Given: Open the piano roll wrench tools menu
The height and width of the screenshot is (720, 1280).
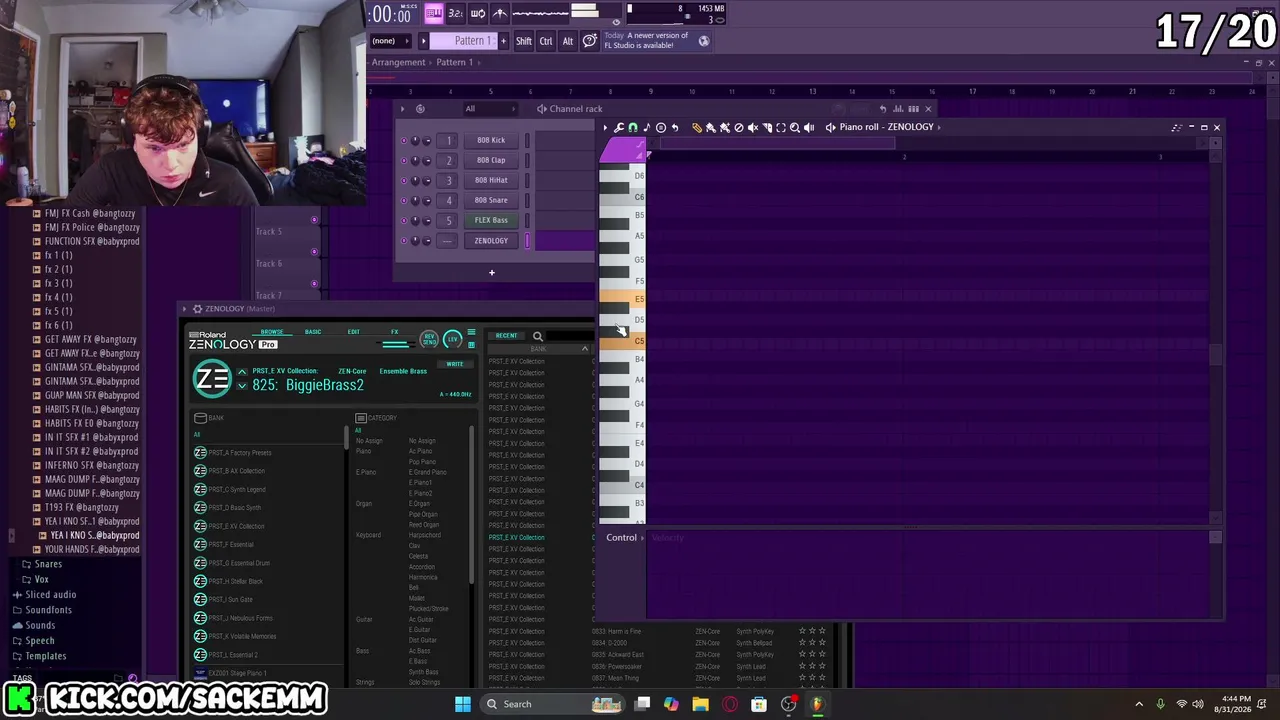Looking at the screenshot, I should pos(619,128).
